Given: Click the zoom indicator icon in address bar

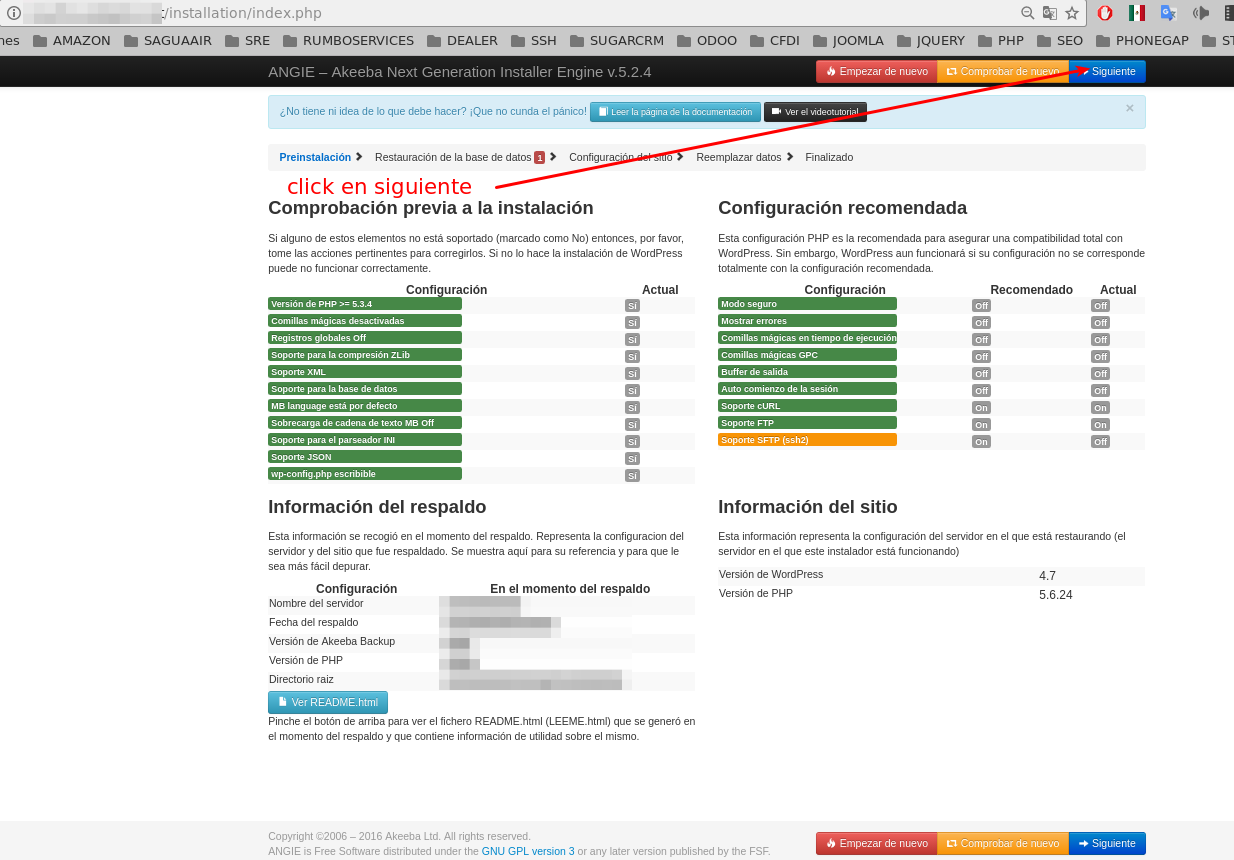Looking at the screenshot, I should click(1028, 13).
